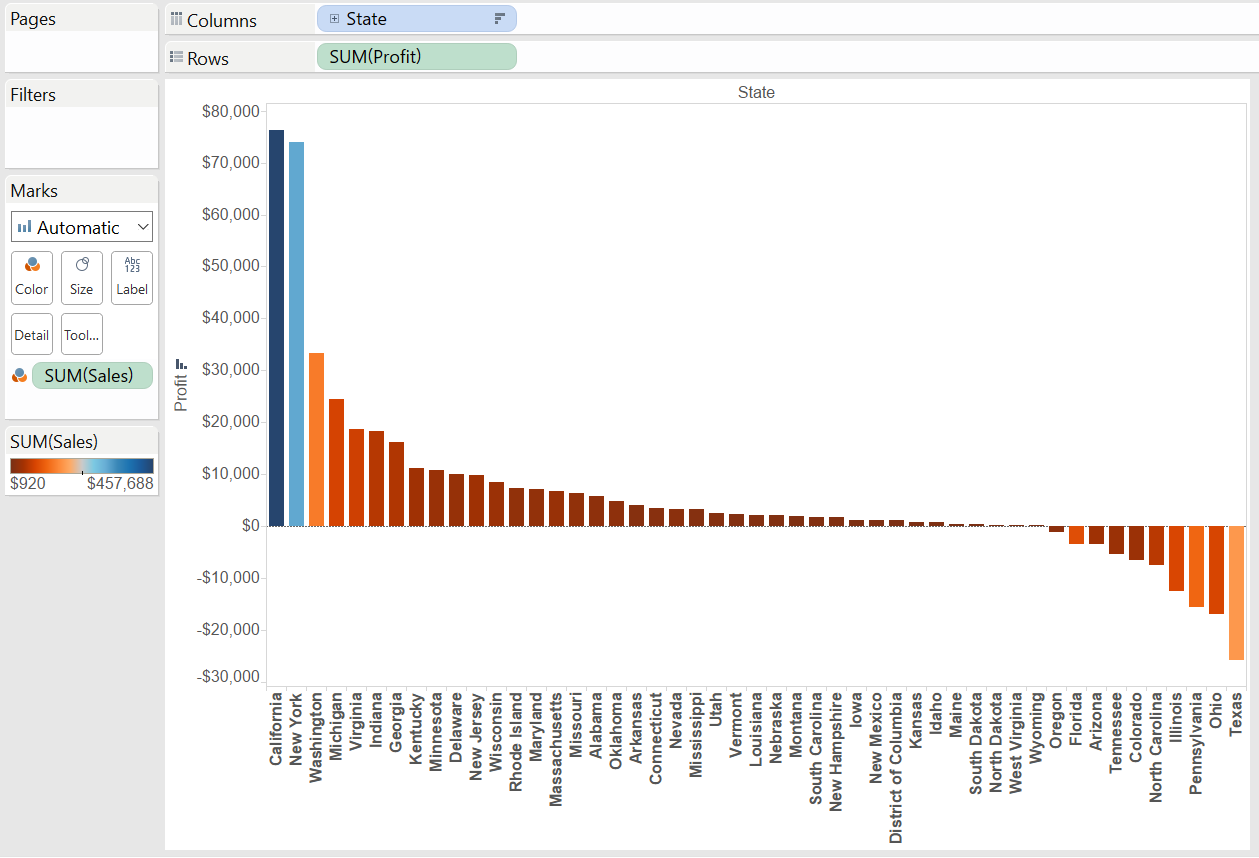Viewport: 1259px width, 858px height.
Task: Click the Rows shelf grid icon
Action: point(176,58)
